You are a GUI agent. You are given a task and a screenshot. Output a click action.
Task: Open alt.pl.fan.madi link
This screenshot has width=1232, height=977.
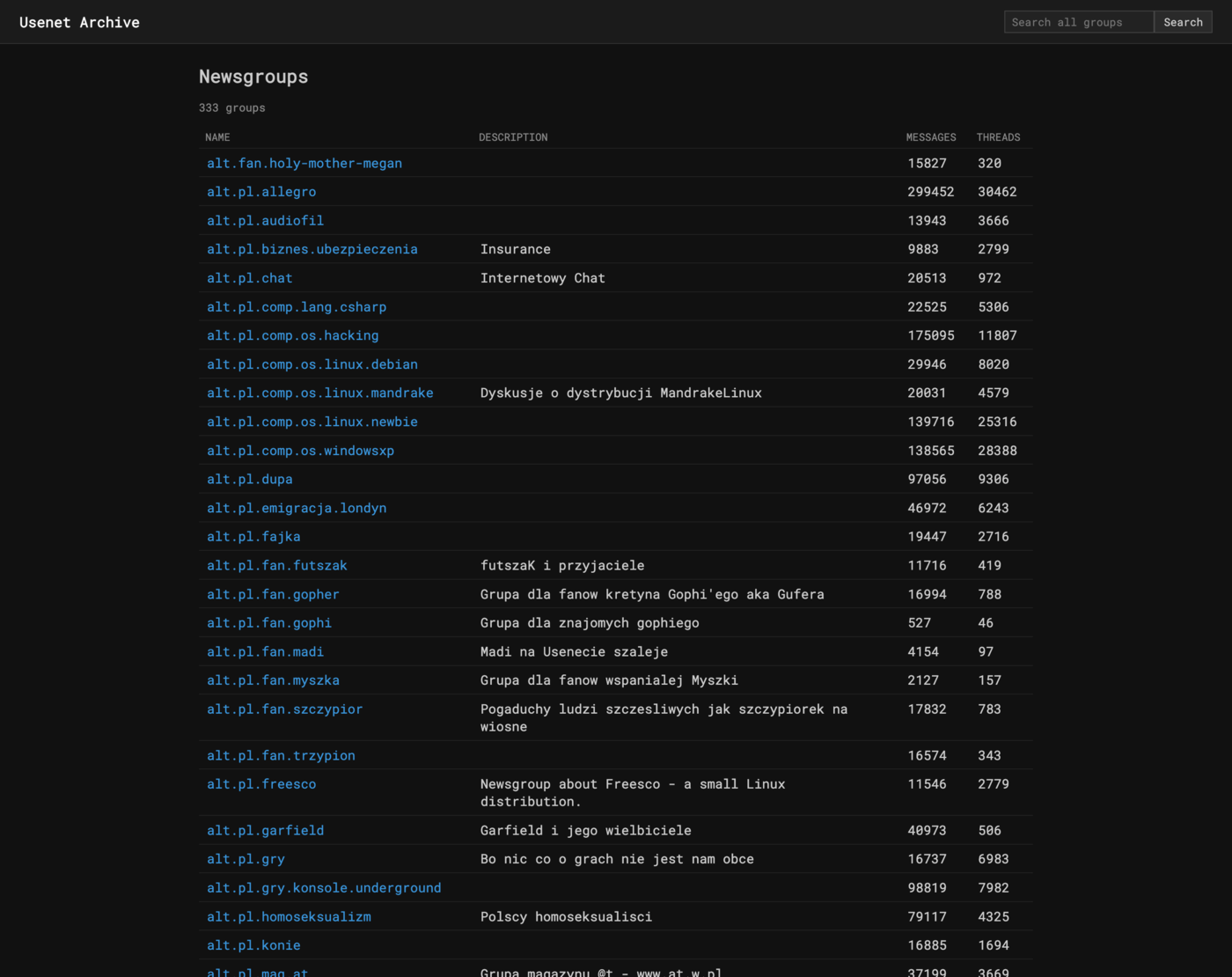[x=265, y=652]
